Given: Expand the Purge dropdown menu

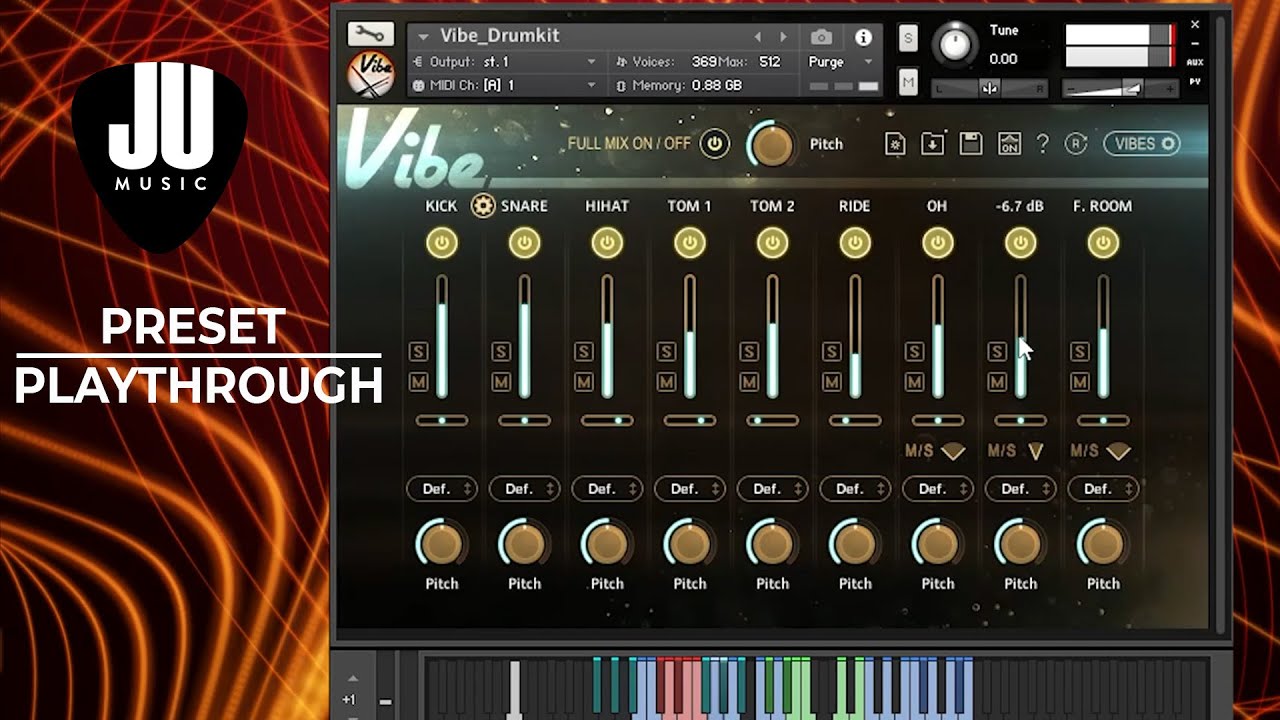Looking at the screenshot, I should (840, 62).
